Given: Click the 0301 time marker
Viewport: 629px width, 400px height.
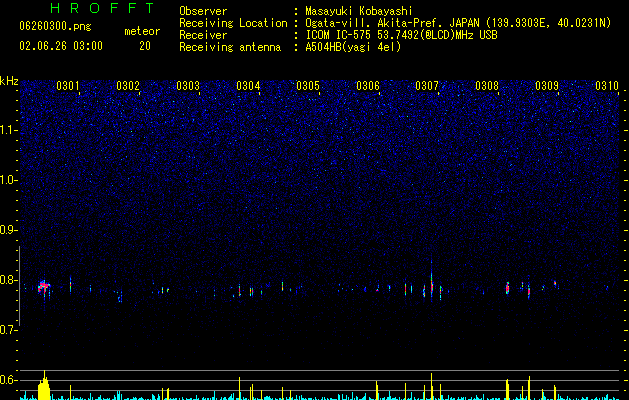Looking at the screenshot, I should click(x=68, y=86).
